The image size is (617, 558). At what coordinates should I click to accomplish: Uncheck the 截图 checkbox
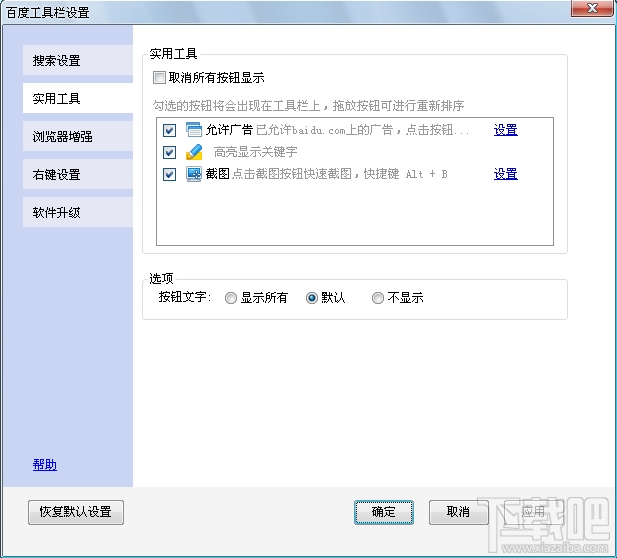169,174
